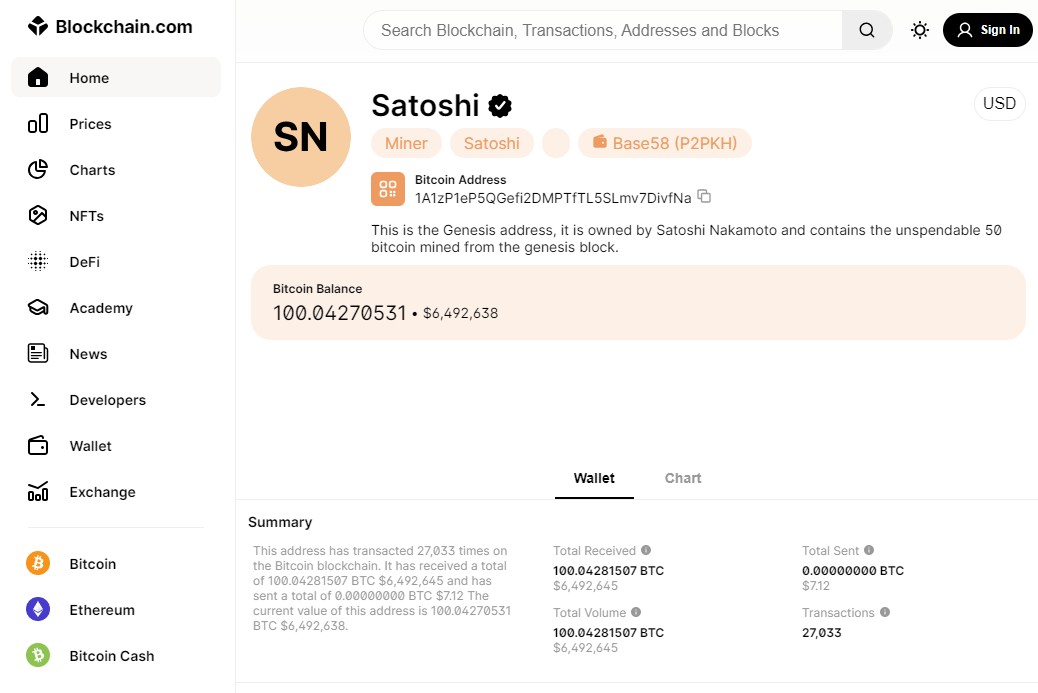Toggle the light/dark theme sun icon
1038x693 pixels.
pyautogui.click(x=920, y=30)
